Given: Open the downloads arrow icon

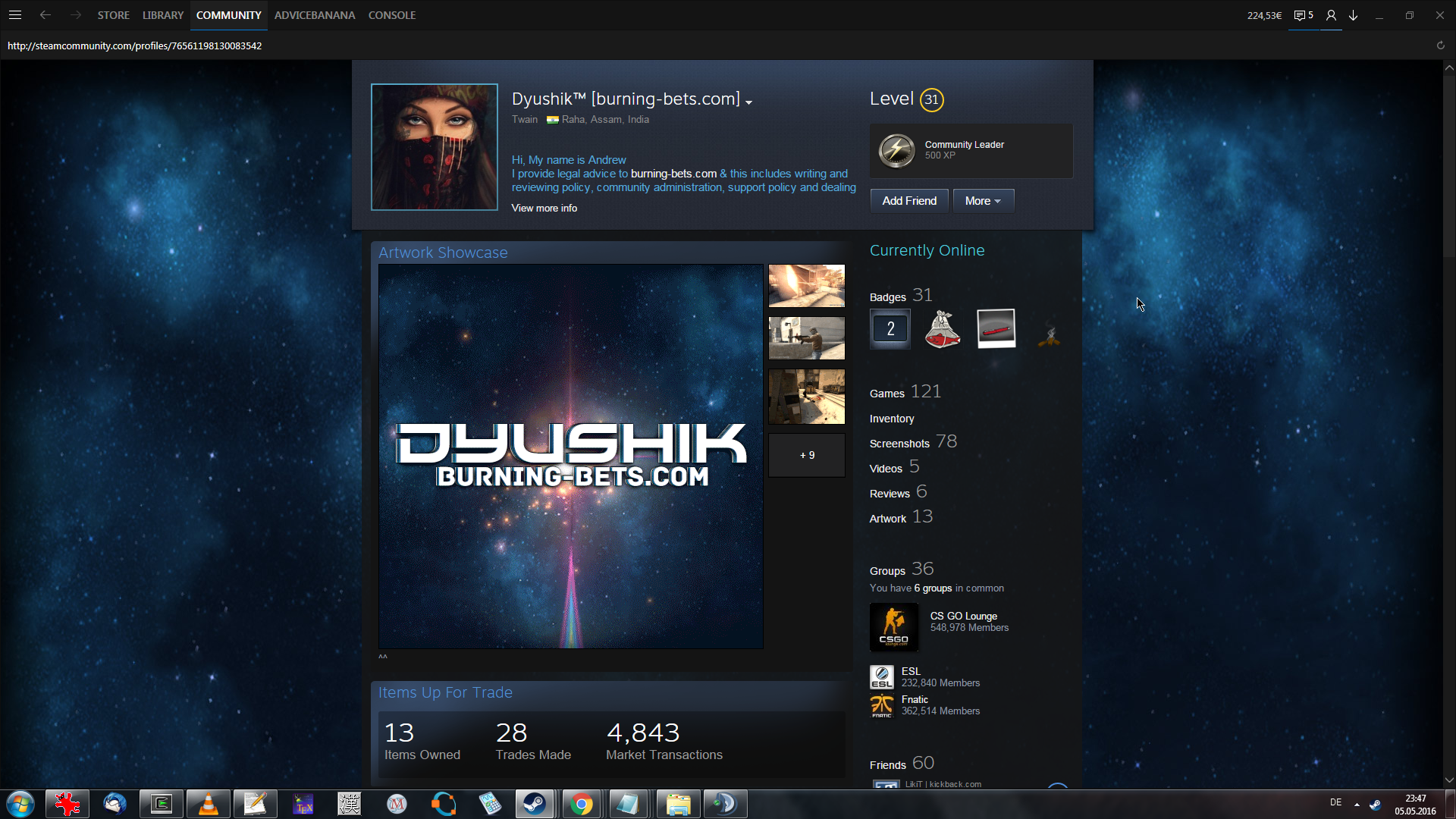Looking at the screenshot, I should 1354,15.
